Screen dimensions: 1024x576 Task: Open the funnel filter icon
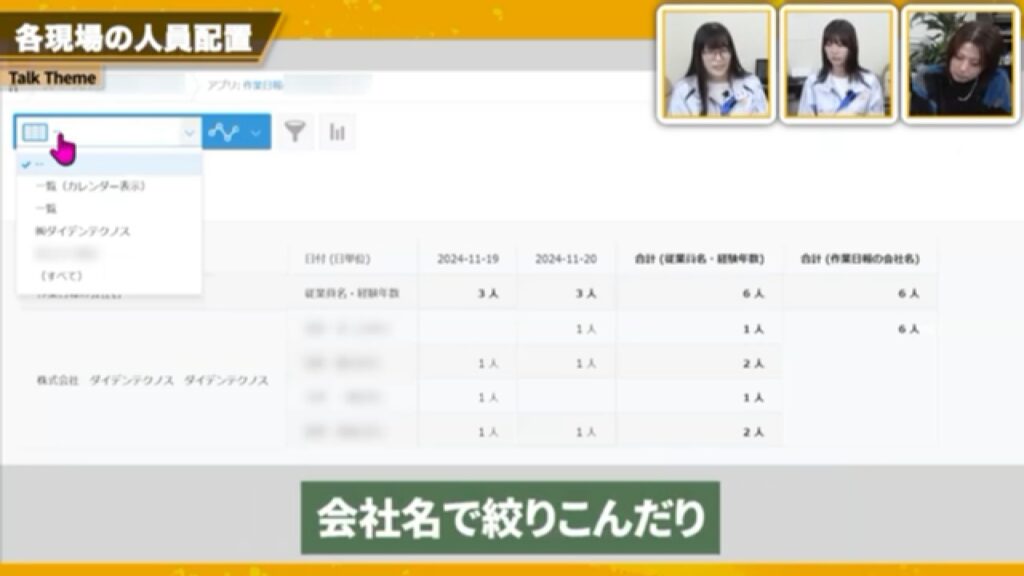pyautogui.click(x=297, y=131)
